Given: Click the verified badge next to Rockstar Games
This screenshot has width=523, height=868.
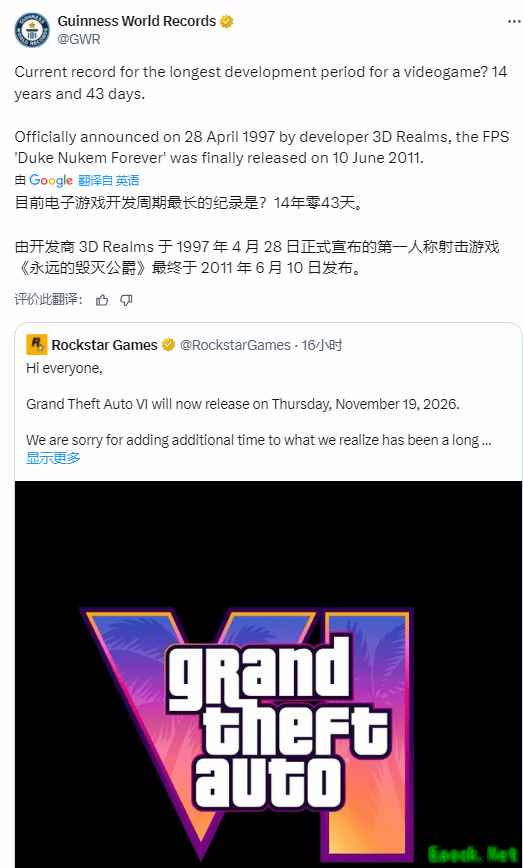Looking at the screenshot, I should [168, 345].
